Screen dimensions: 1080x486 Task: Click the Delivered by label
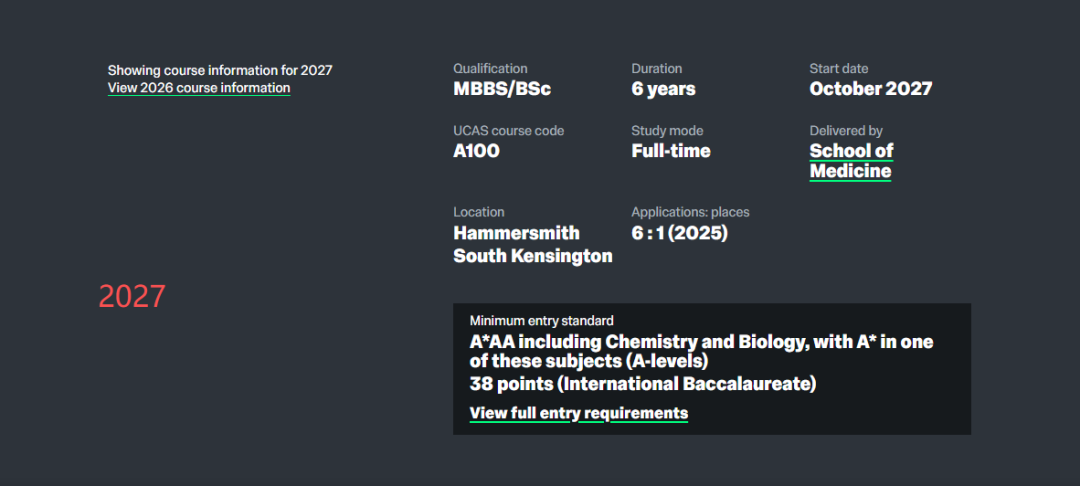846,131
